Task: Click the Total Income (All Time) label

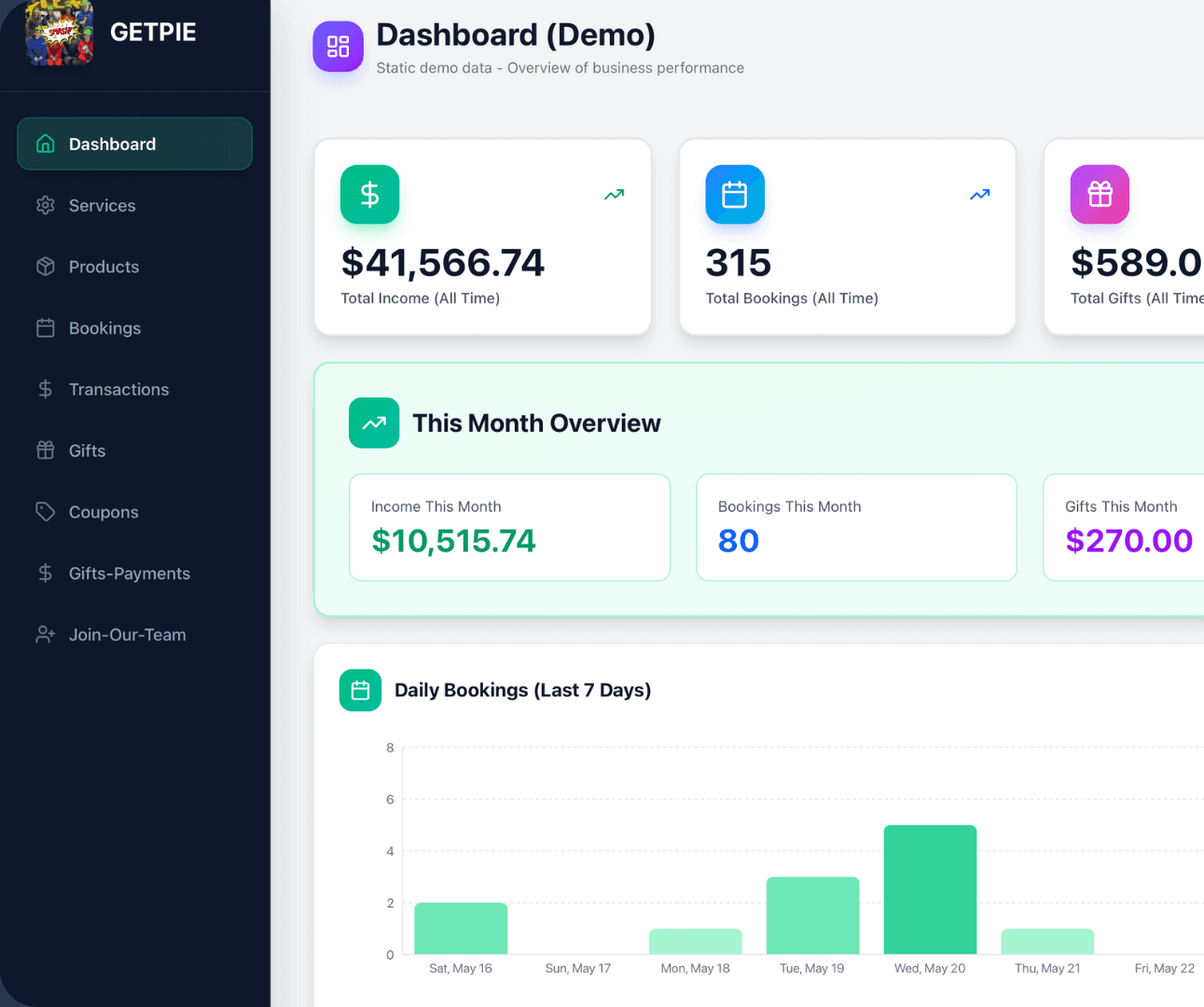Action: (x=421, y=298)
